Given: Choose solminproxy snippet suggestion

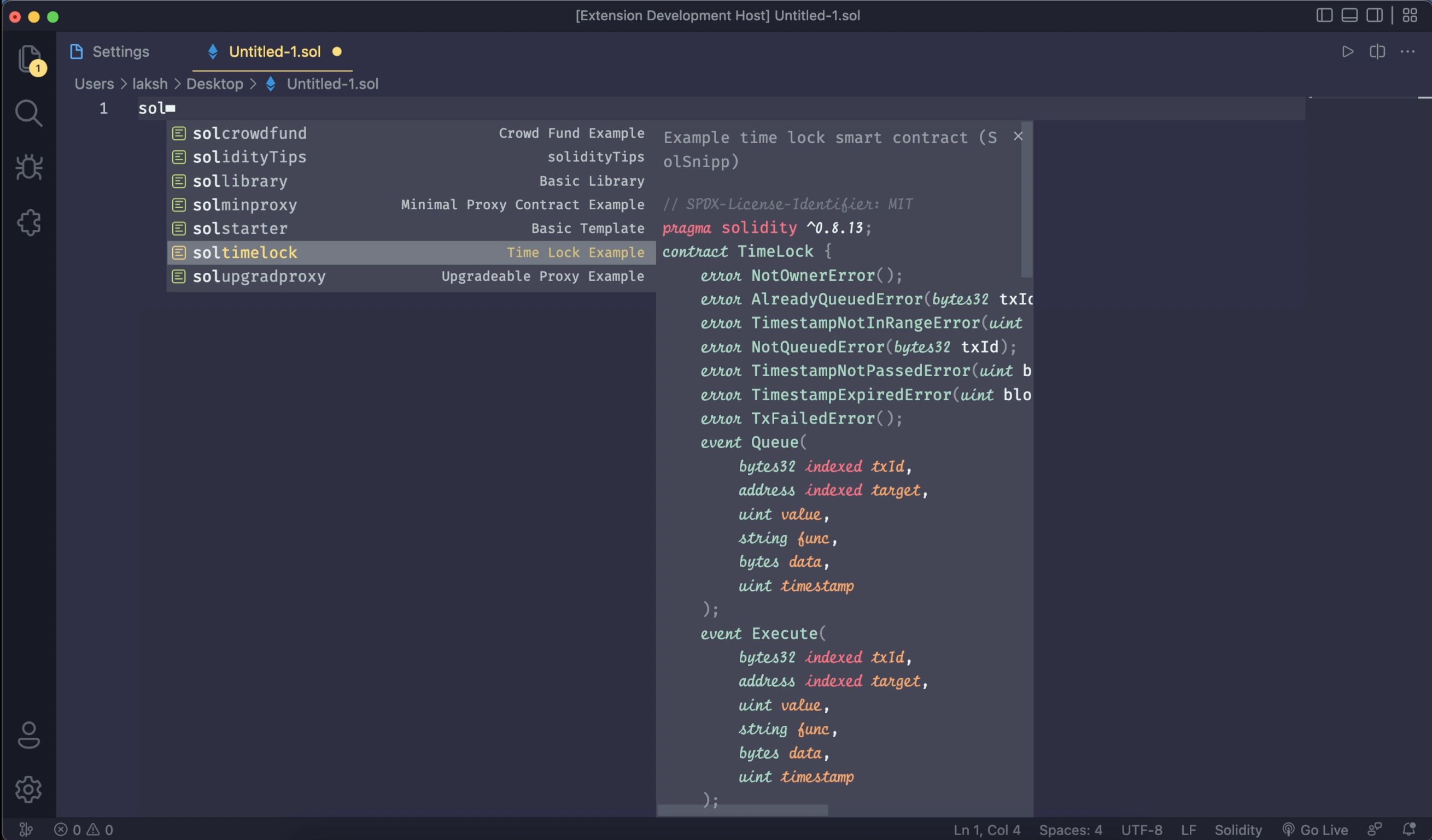Looking at the screenshot, I should [x=411, y=204].
